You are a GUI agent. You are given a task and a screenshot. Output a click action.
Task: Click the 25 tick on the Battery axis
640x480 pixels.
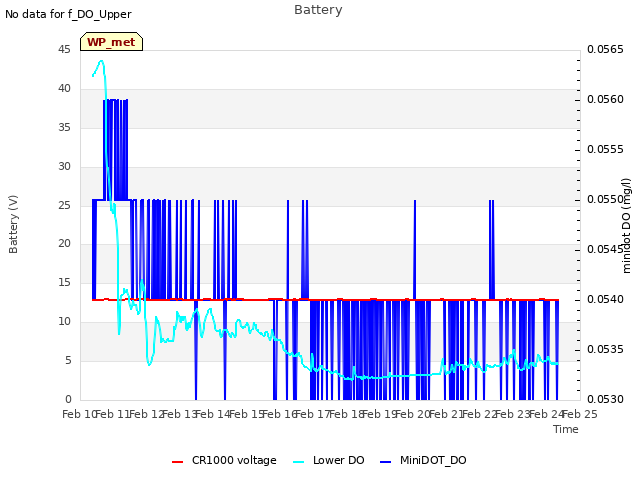(x=64, y=205)
